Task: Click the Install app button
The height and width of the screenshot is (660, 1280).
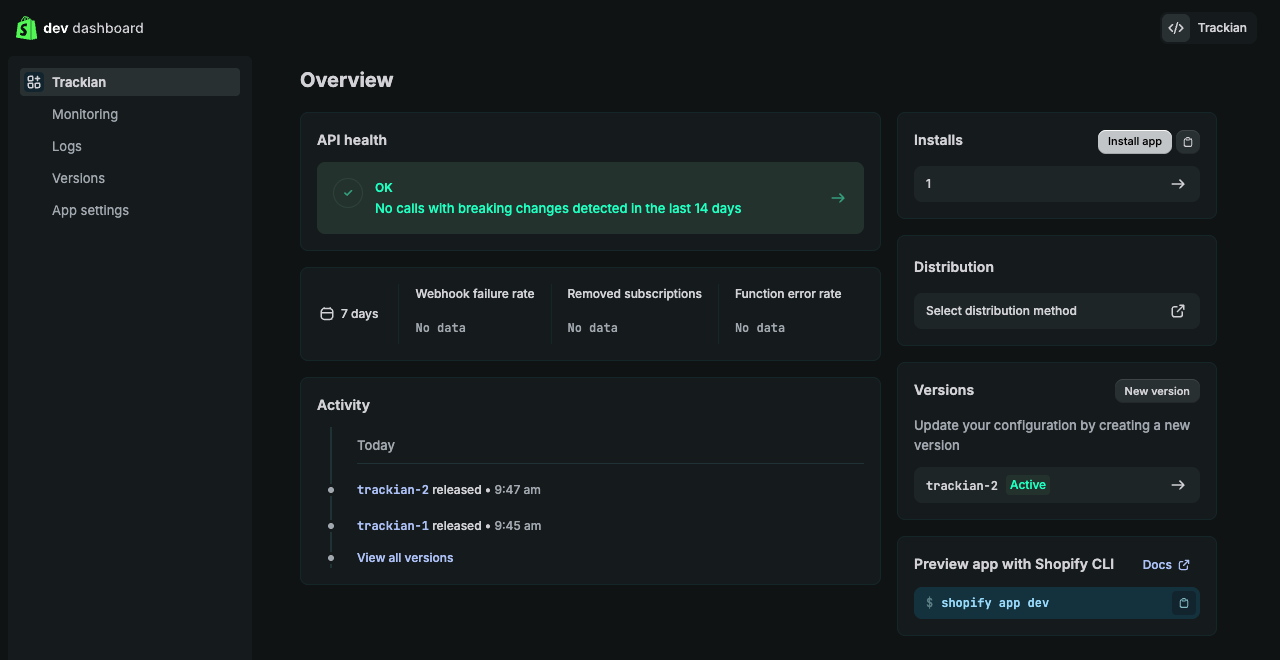Action: point(1135,142)
